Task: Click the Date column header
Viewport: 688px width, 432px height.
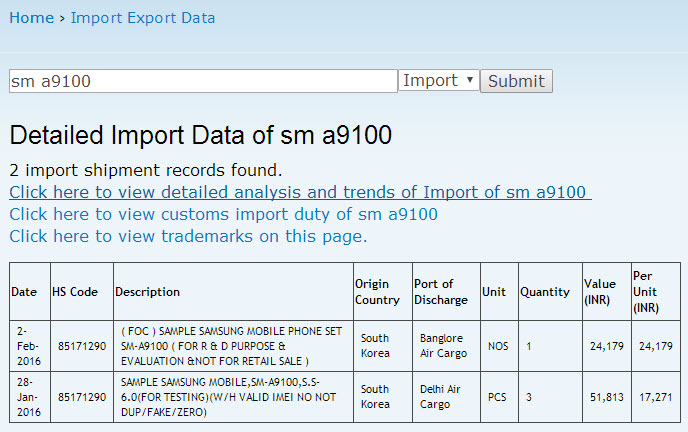Action: pyautogui.click(x=24, y=292)
